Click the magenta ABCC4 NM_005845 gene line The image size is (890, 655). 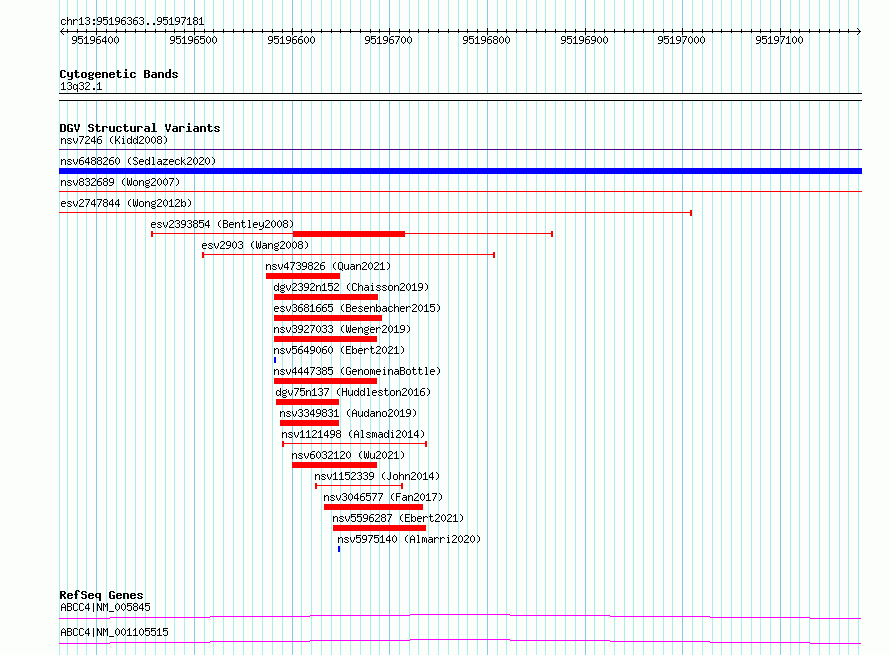click(460, 616)
